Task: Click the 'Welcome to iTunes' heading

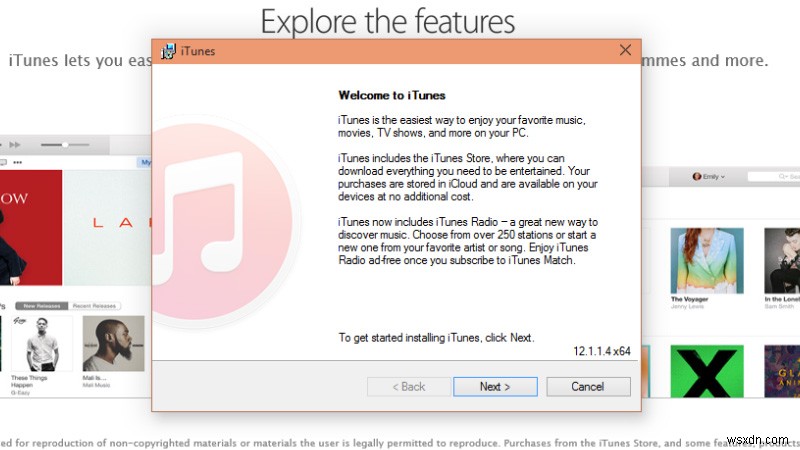Action: 392,95
